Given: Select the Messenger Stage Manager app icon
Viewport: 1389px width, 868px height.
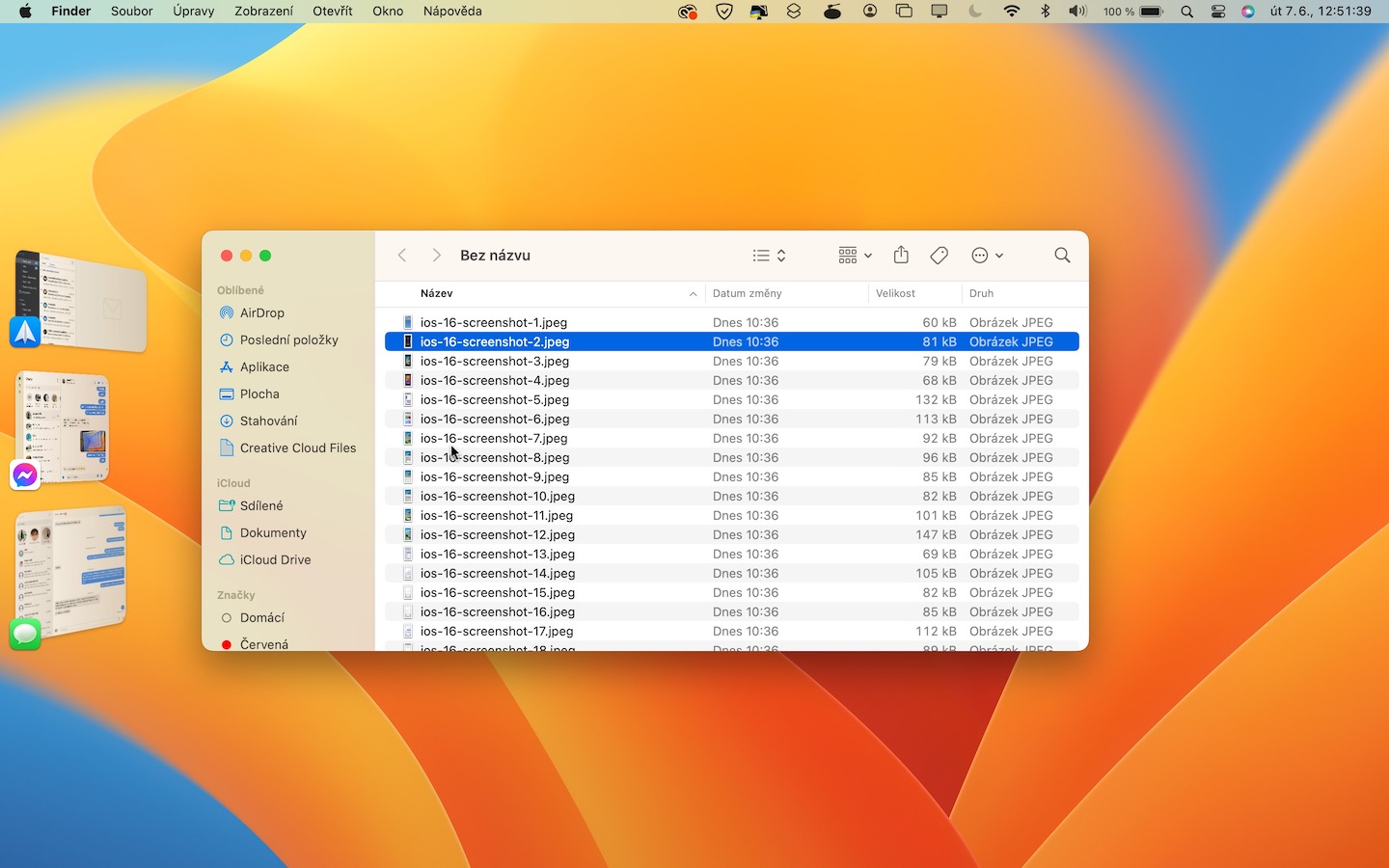Looking at the screenshot, I should tap(25, 475).
